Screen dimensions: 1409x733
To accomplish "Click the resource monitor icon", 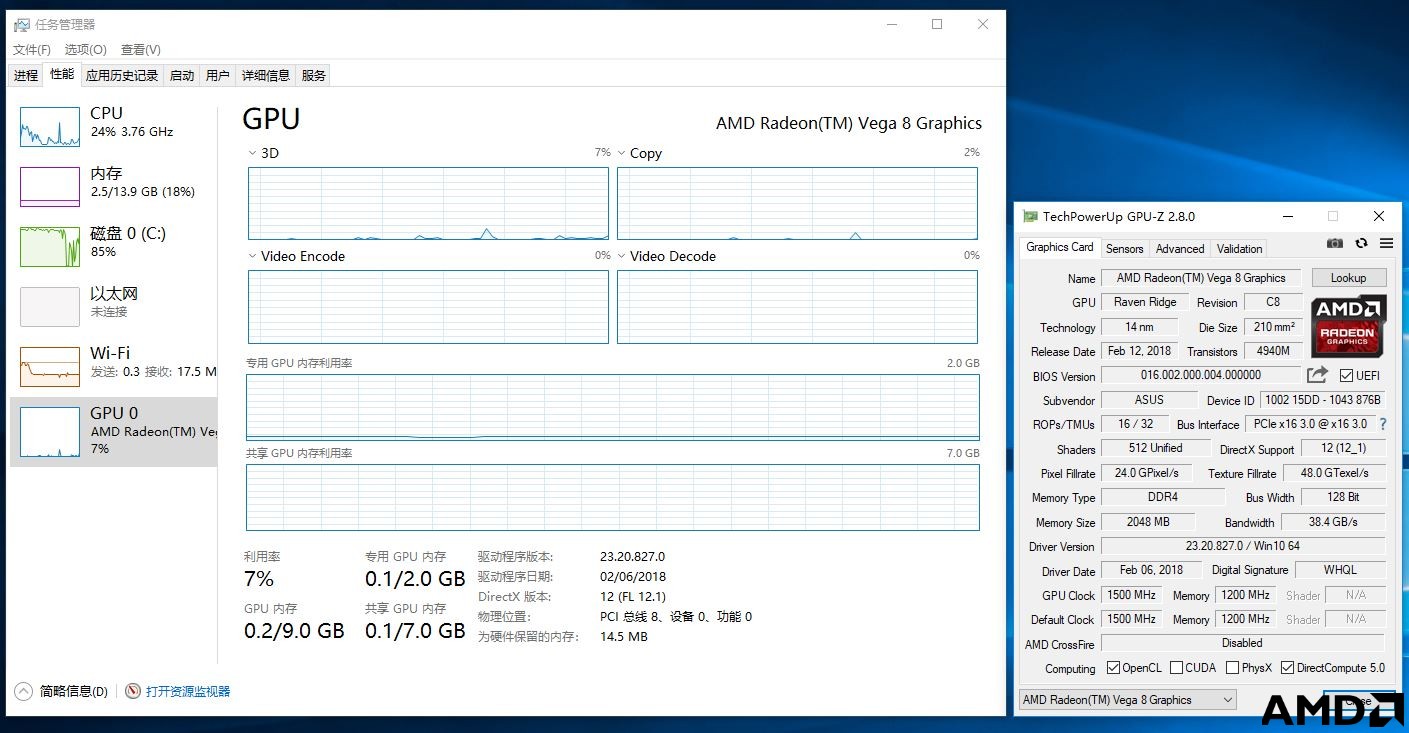I will click(x=133, y=691).
